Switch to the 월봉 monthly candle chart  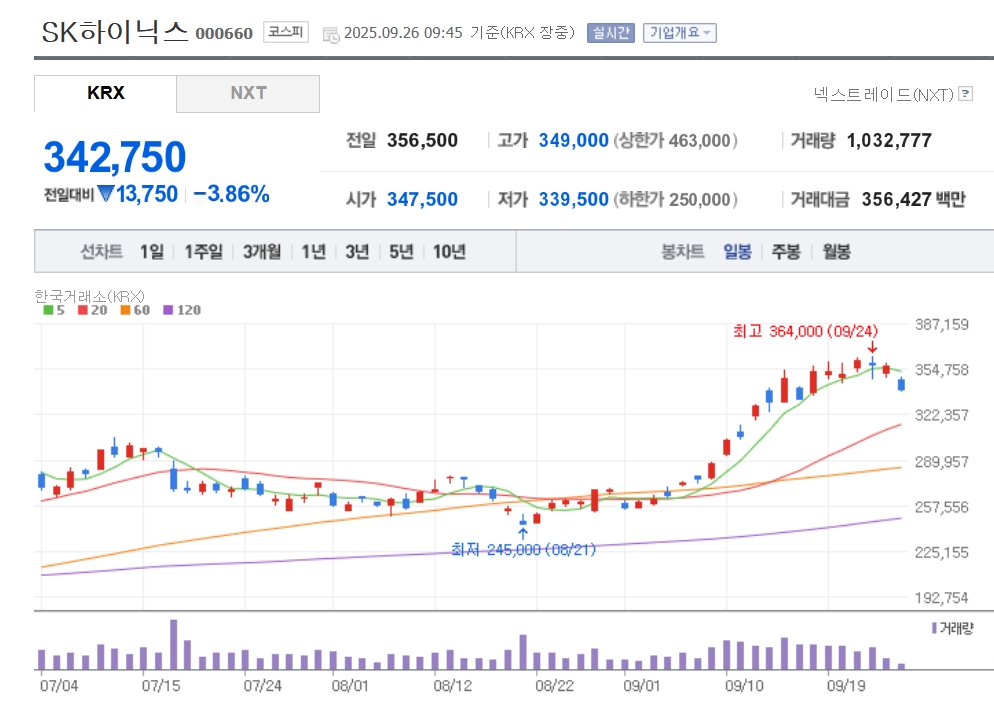pyautogui.click(x=836, y=252)
